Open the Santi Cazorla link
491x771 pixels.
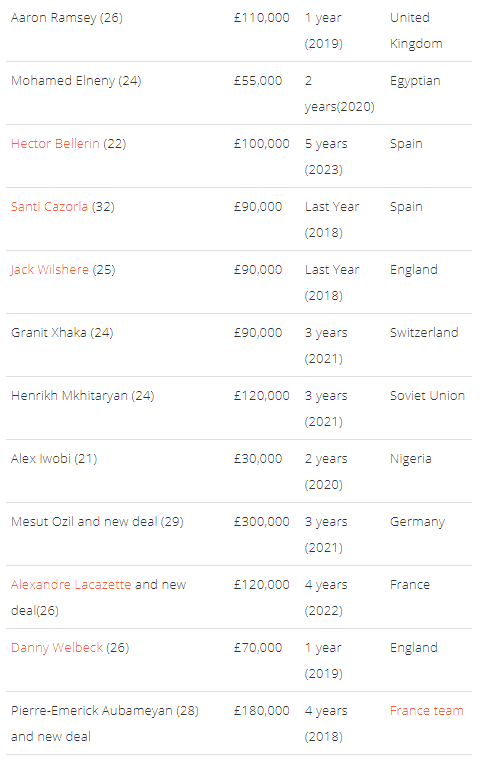pos(49,207)
